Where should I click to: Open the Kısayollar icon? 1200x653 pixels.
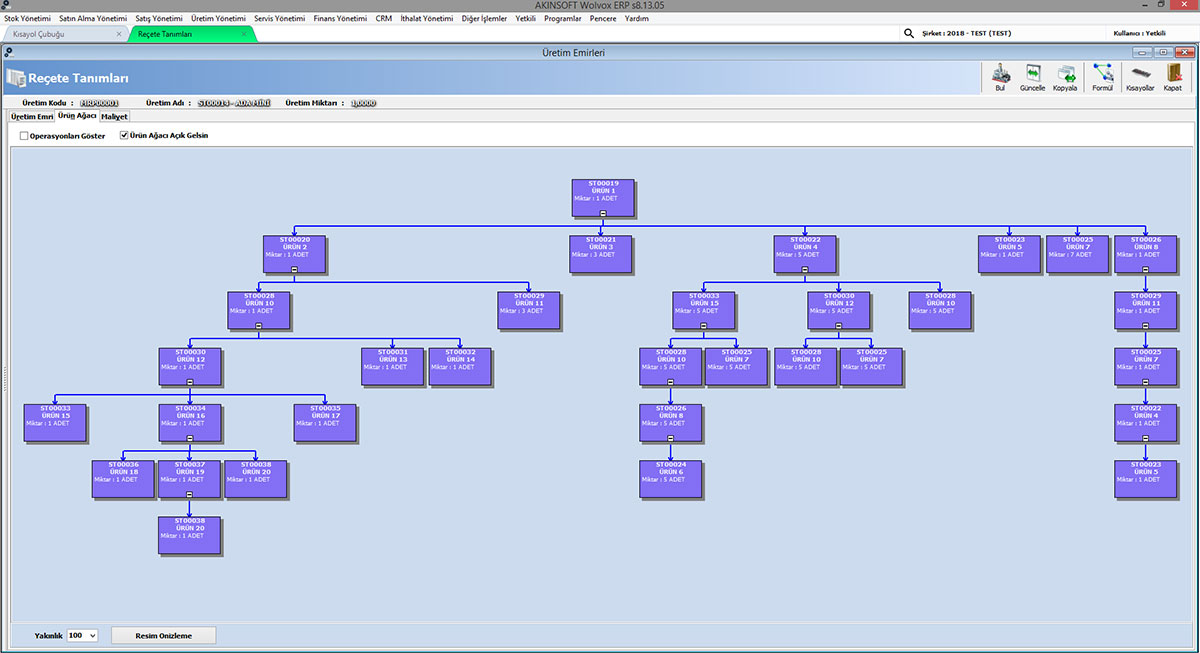[1140, 75]
